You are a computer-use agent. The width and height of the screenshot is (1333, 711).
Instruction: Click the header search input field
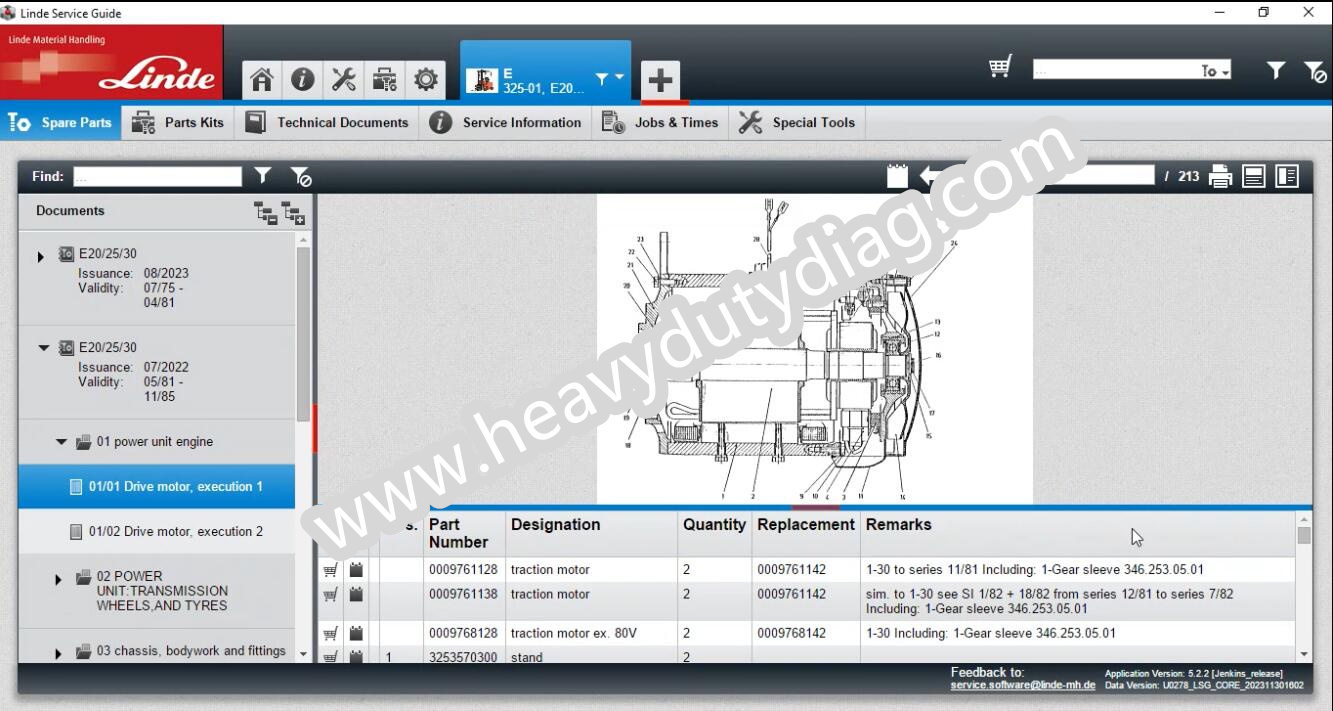[1116, 70]
